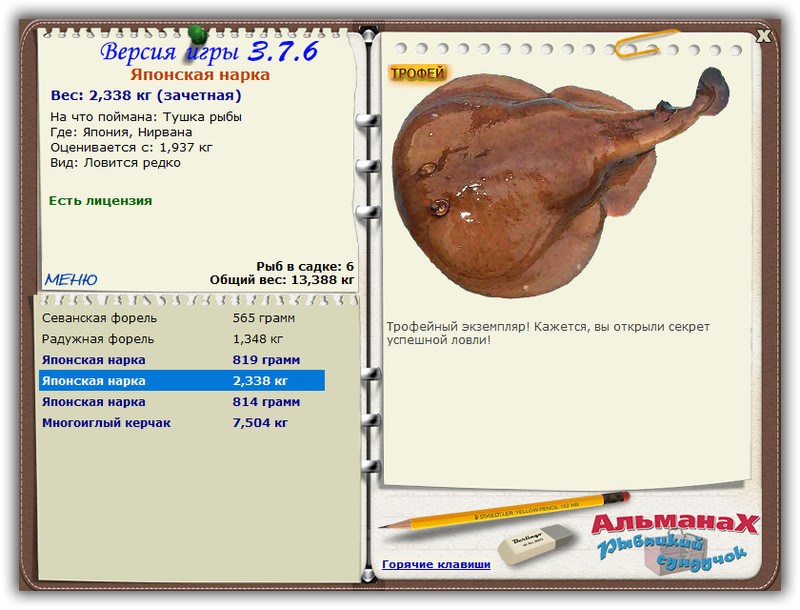The height and width of the screenshot is (610, 800).
Task: Select Японская нарка 814 грамм entry
Action: 182,401
